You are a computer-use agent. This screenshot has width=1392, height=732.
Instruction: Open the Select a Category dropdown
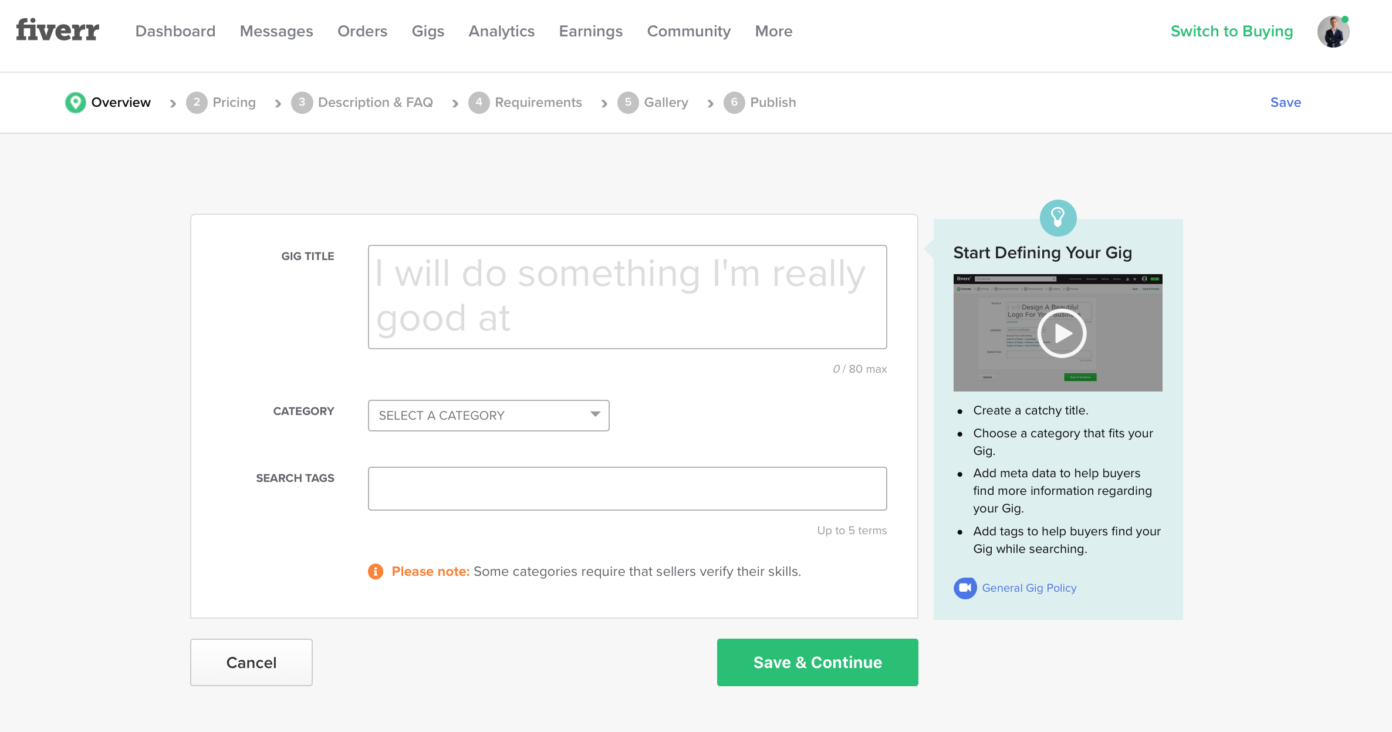click(489, 415)
